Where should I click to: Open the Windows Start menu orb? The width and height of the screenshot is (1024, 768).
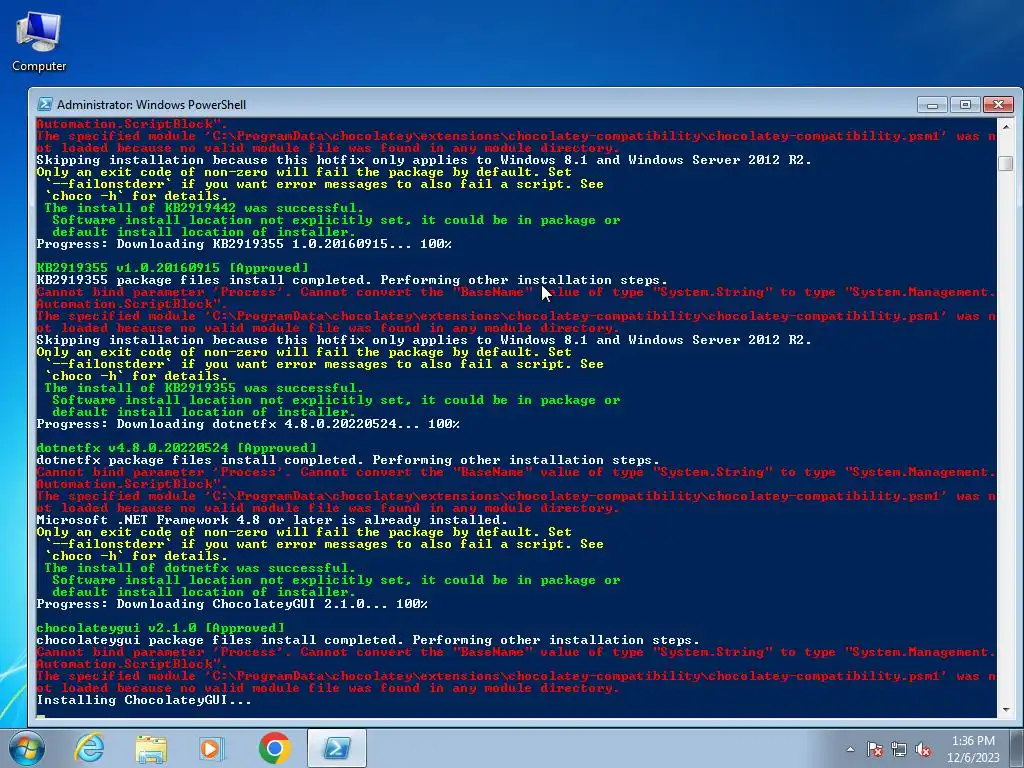point(27,748)
